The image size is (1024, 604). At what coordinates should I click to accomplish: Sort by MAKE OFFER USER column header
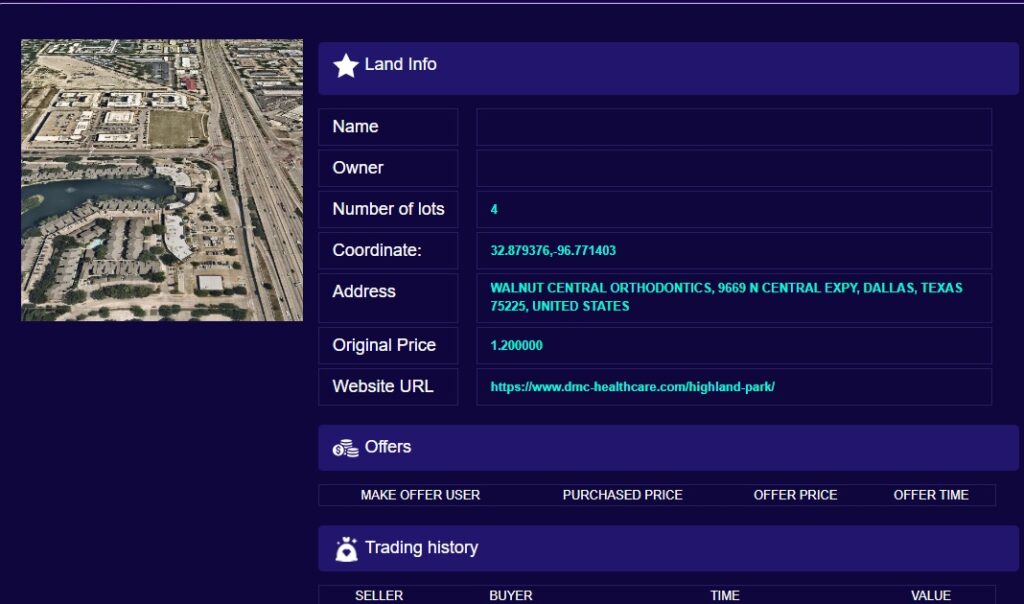(x=420, y=495)
